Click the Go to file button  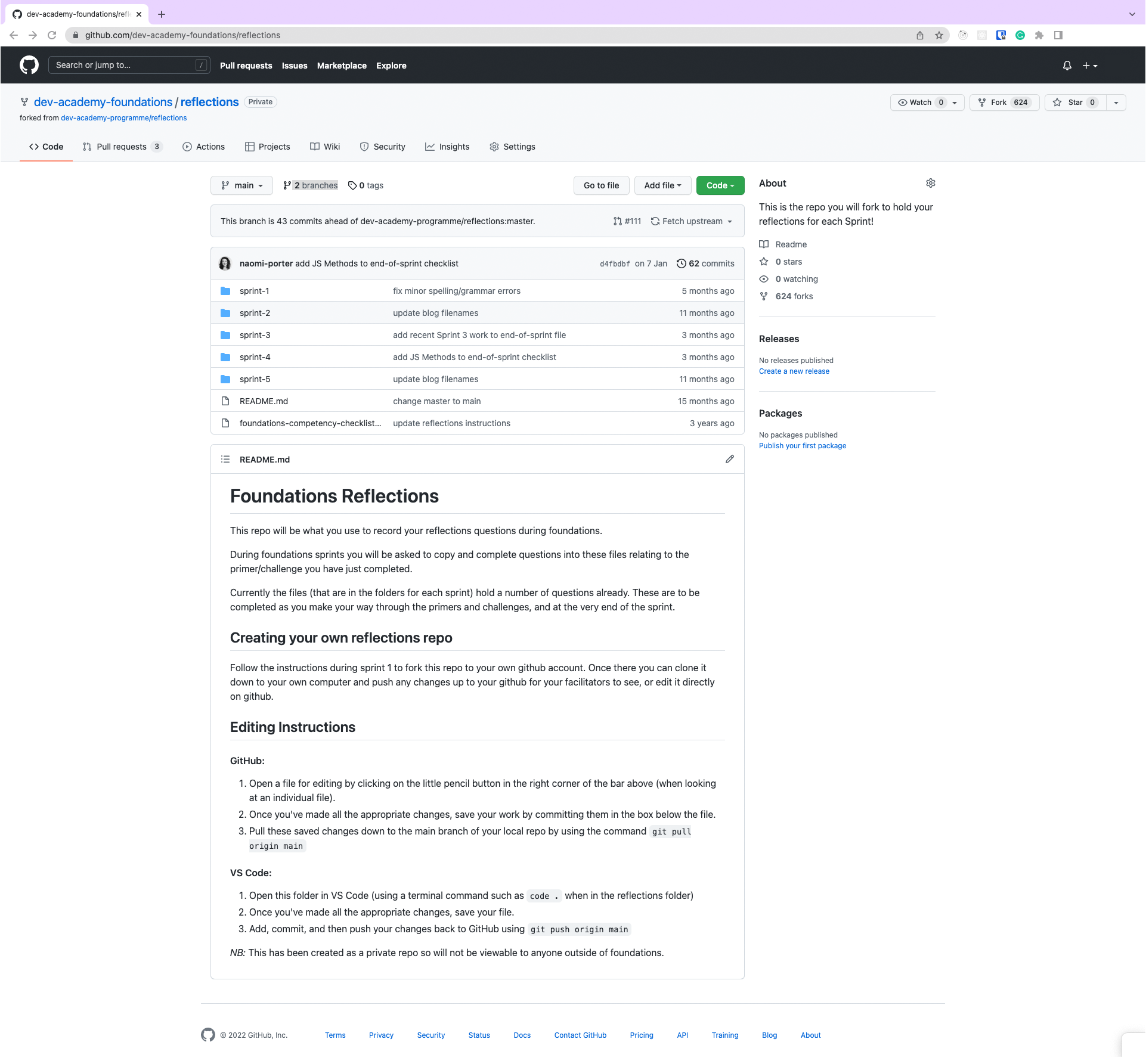[x=601, y=185]
